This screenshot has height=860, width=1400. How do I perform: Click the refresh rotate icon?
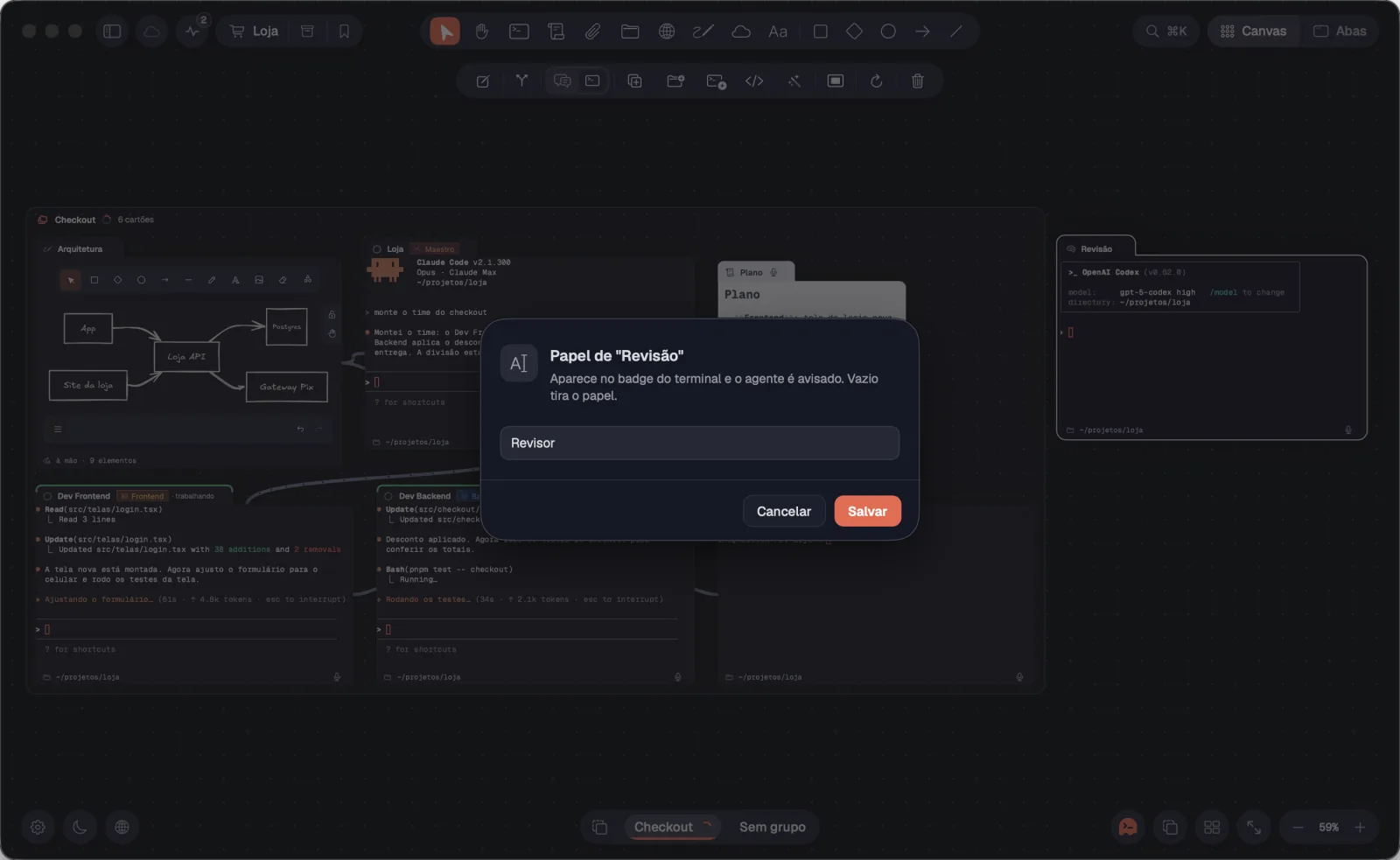[x=876, y=81]
